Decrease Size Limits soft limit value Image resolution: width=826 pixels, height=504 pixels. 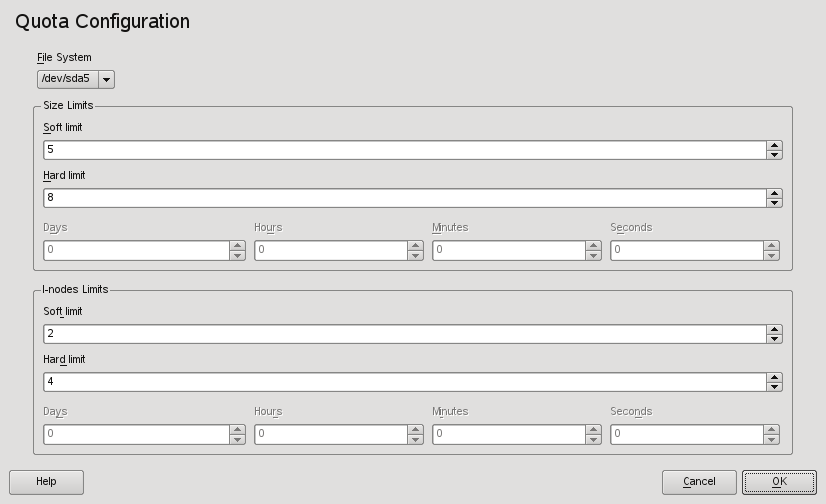tap(774, 154)
